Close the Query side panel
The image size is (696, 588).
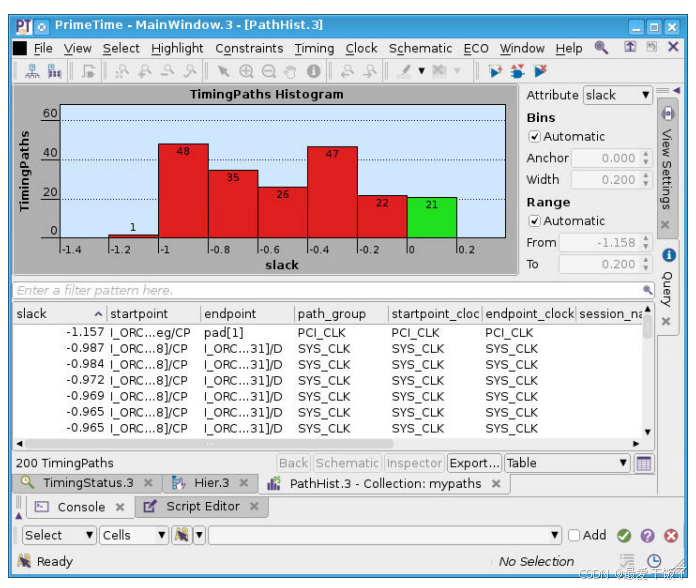click(666, 321)
